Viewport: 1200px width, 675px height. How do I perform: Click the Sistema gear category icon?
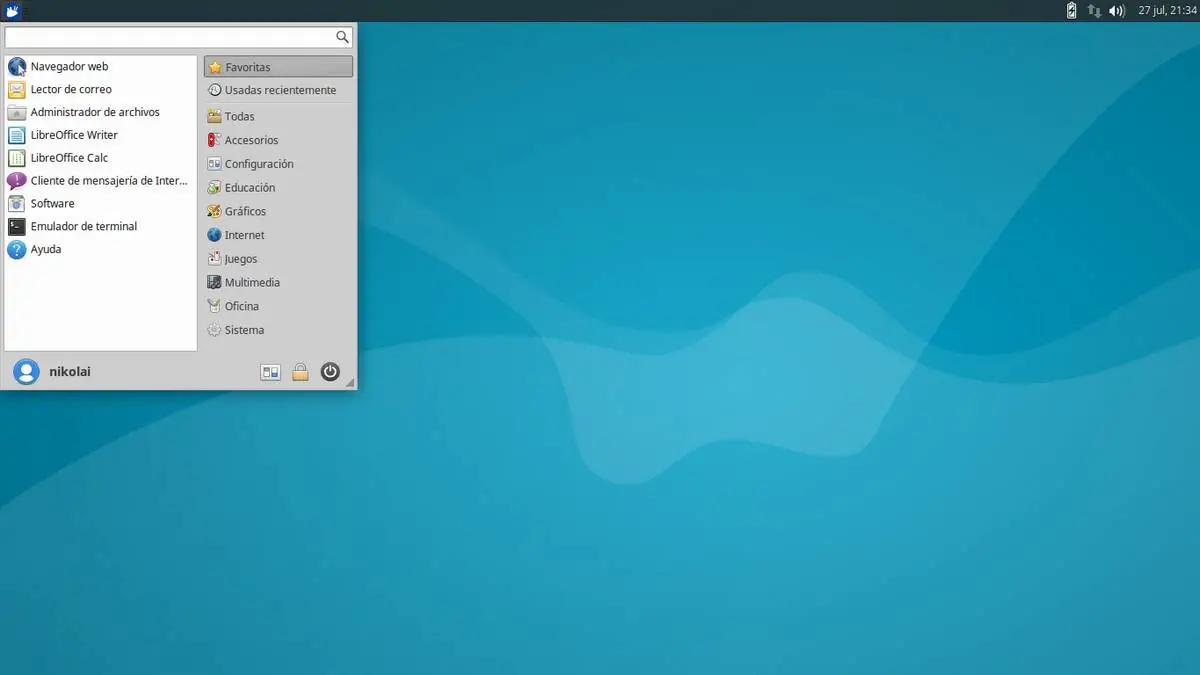point(214,330)
